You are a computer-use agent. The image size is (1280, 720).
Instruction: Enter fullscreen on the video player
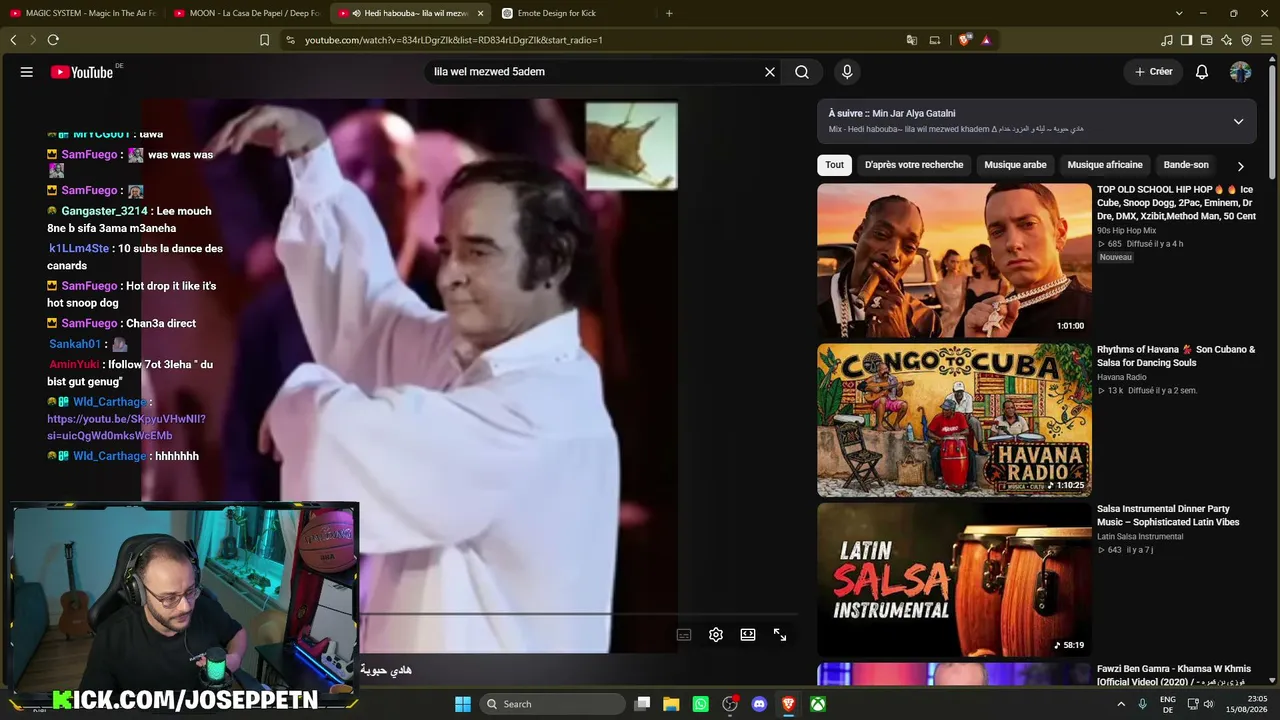[780, 635]
